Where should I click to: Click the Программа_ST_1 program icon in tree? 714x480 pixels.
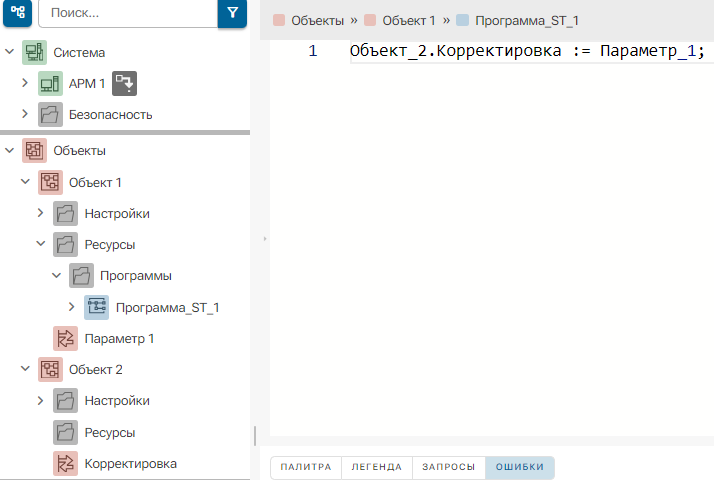(x=97, y=307)
